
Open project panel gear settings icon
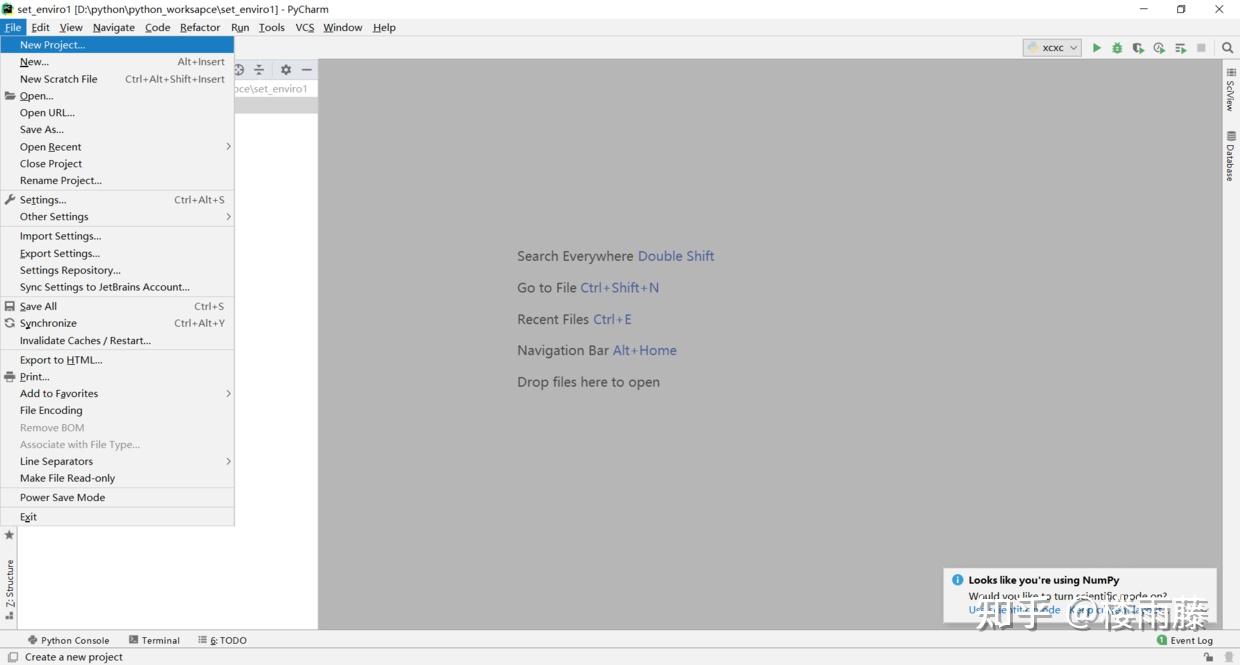[286, 70]
